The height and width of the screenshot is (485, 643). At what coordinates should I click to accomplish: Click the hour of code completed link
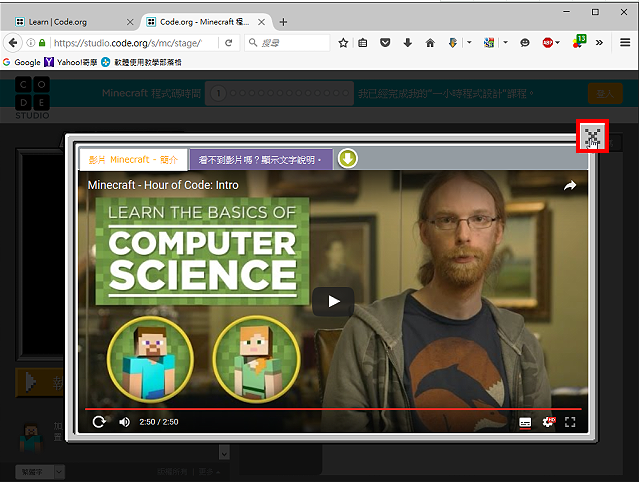click(446, 93)
